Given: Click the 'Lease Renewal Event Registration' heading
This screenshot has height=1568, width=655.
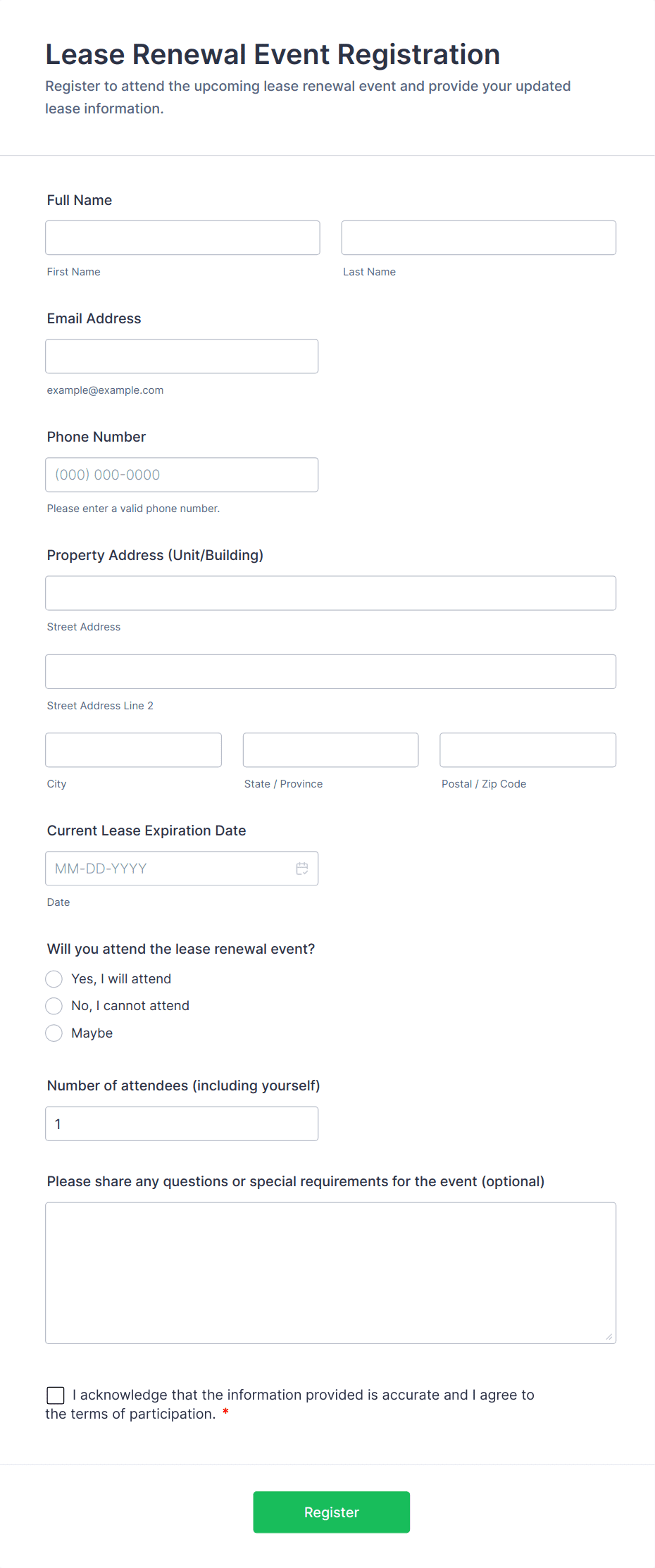Looking at the screenshot, I should (x=273, y=55).
